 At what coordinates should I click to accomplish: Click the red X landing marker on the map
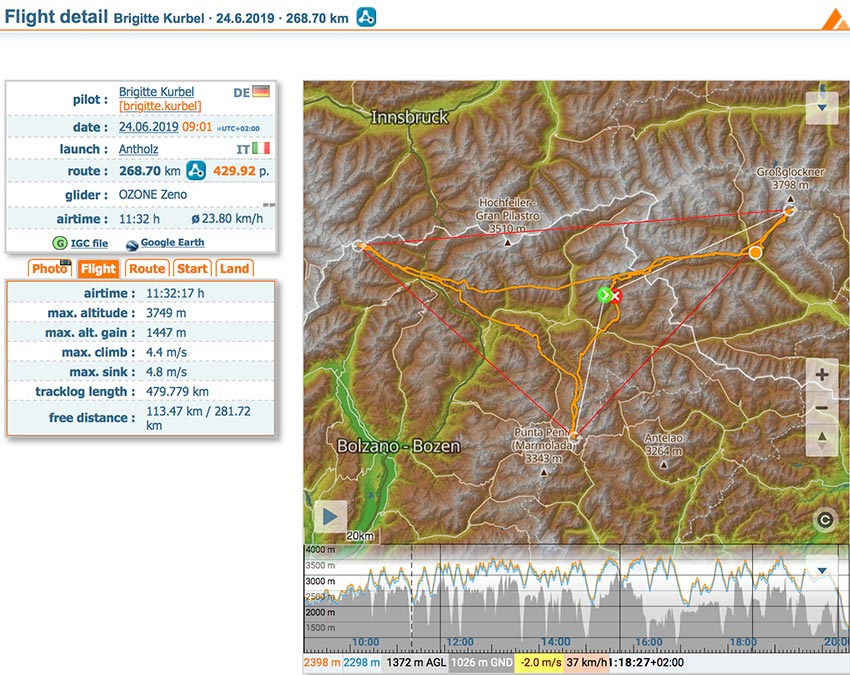click(x=615, y=295)
